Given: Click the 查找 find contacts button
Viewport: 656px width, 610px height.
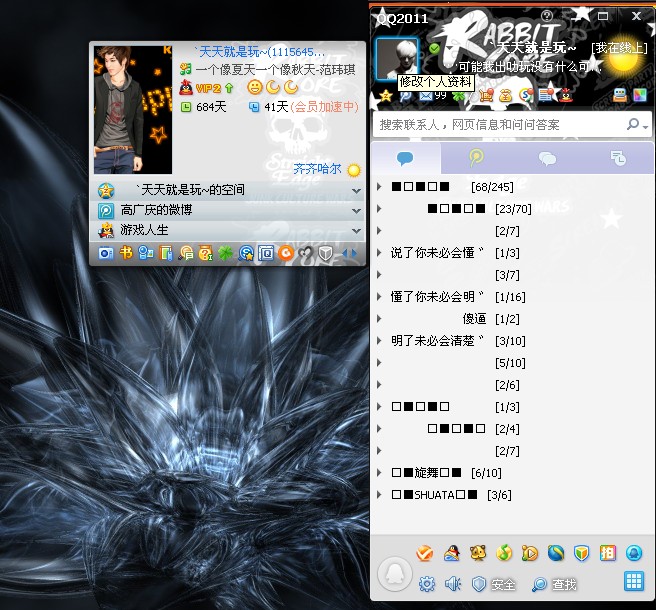Looking at the screenshot, I should (554, 584).
